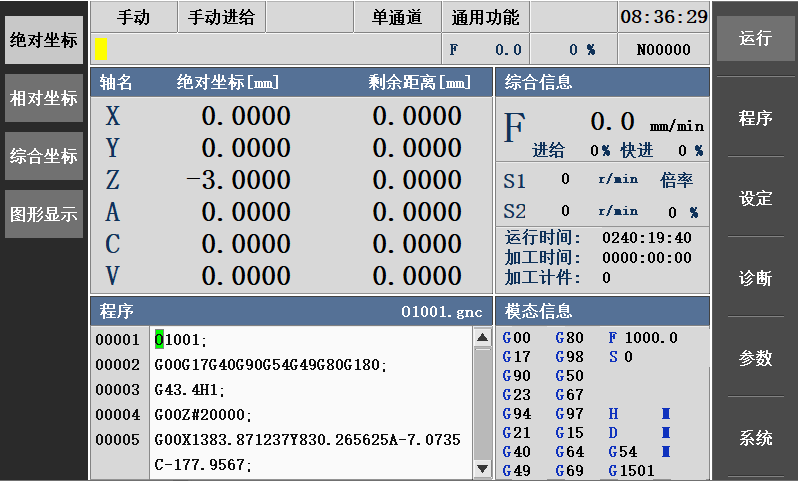This screenshot has height=481, width=798.
Task: Open the 诊断 diagnostics menu
Action: [755, 278]
